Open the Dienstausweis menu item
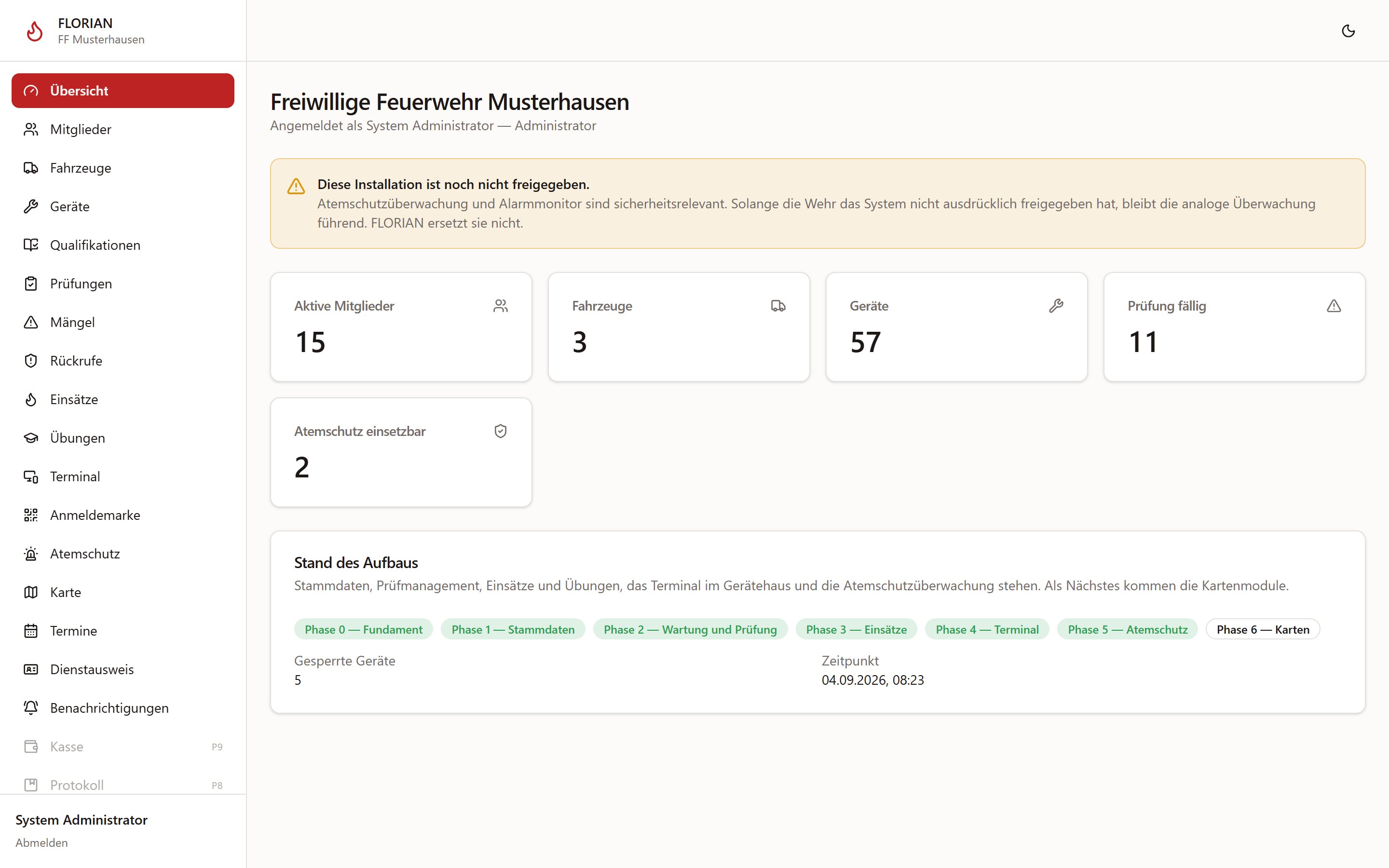The image size is (1389, 868). 123,669
